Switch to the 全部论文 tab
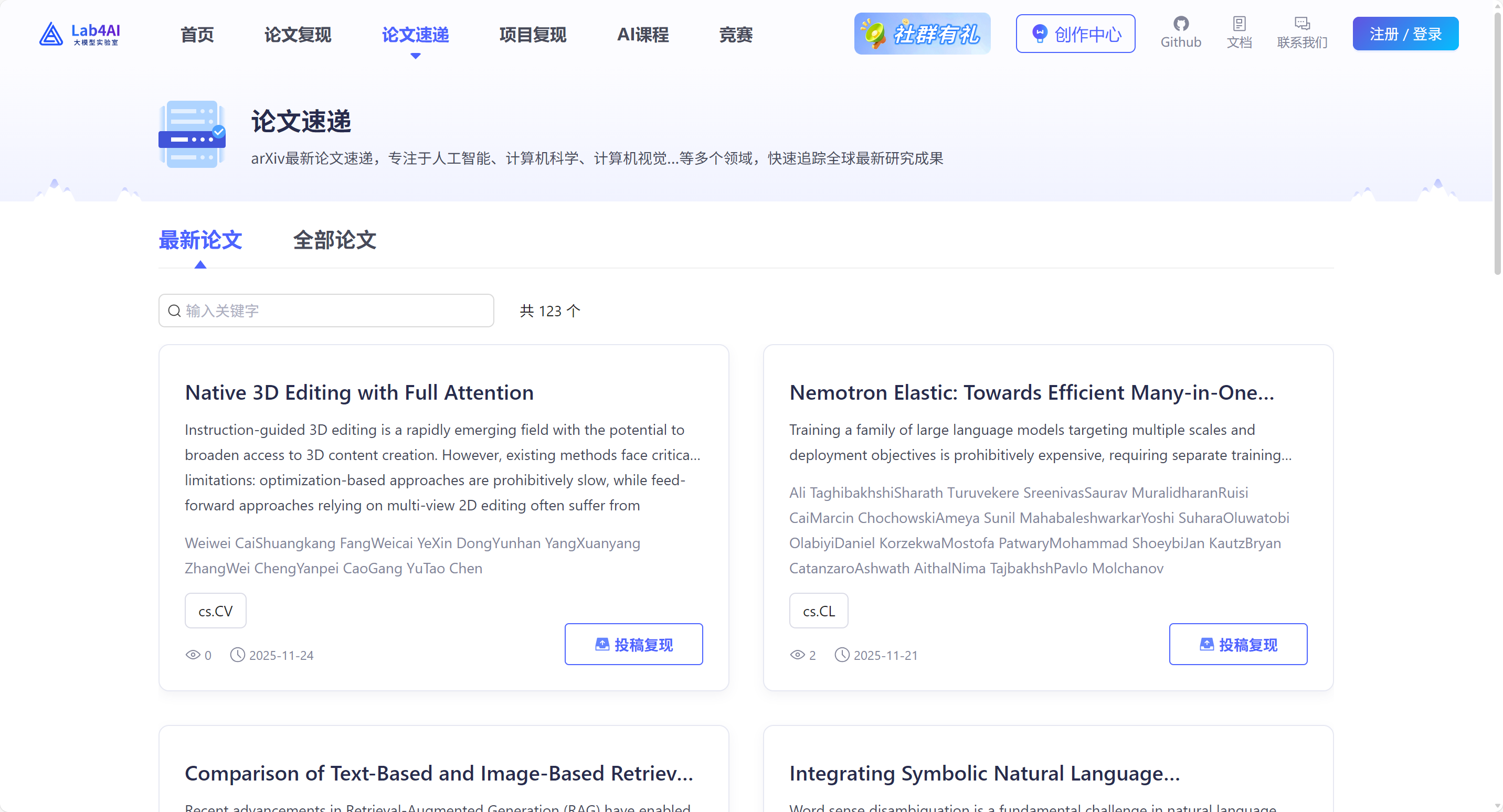Screen dimensions: 1503x812 [x=334, y=240]
